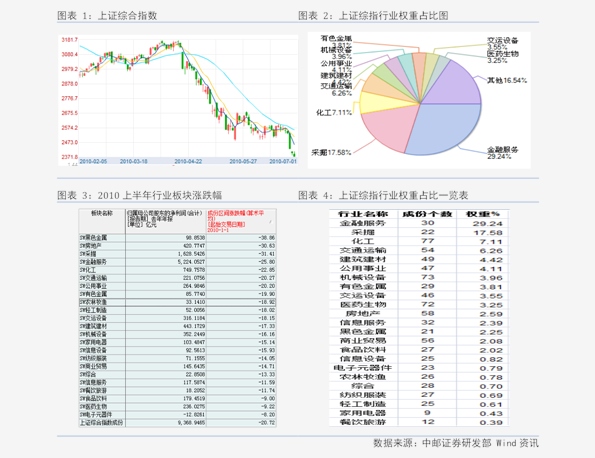Click the component count 77 for 化工
Image resolution: width=595 pixels, height=458 pixels.
point(428,241)
